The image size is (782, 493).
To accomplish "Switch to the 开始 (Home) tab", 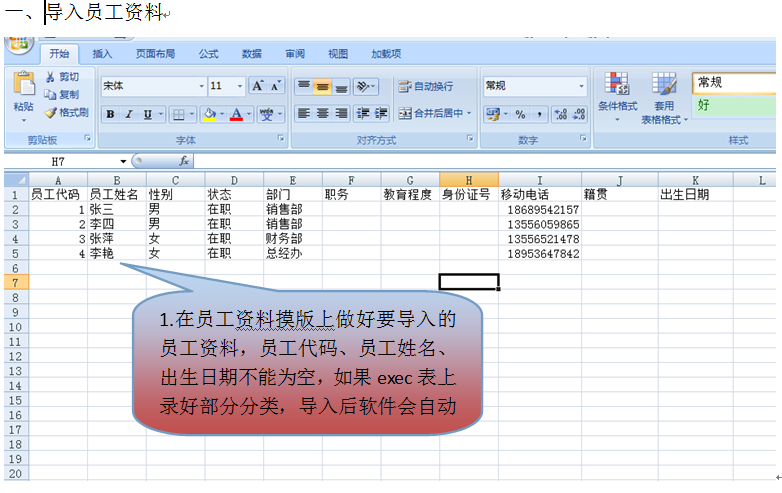I will (x=59, y=54).
